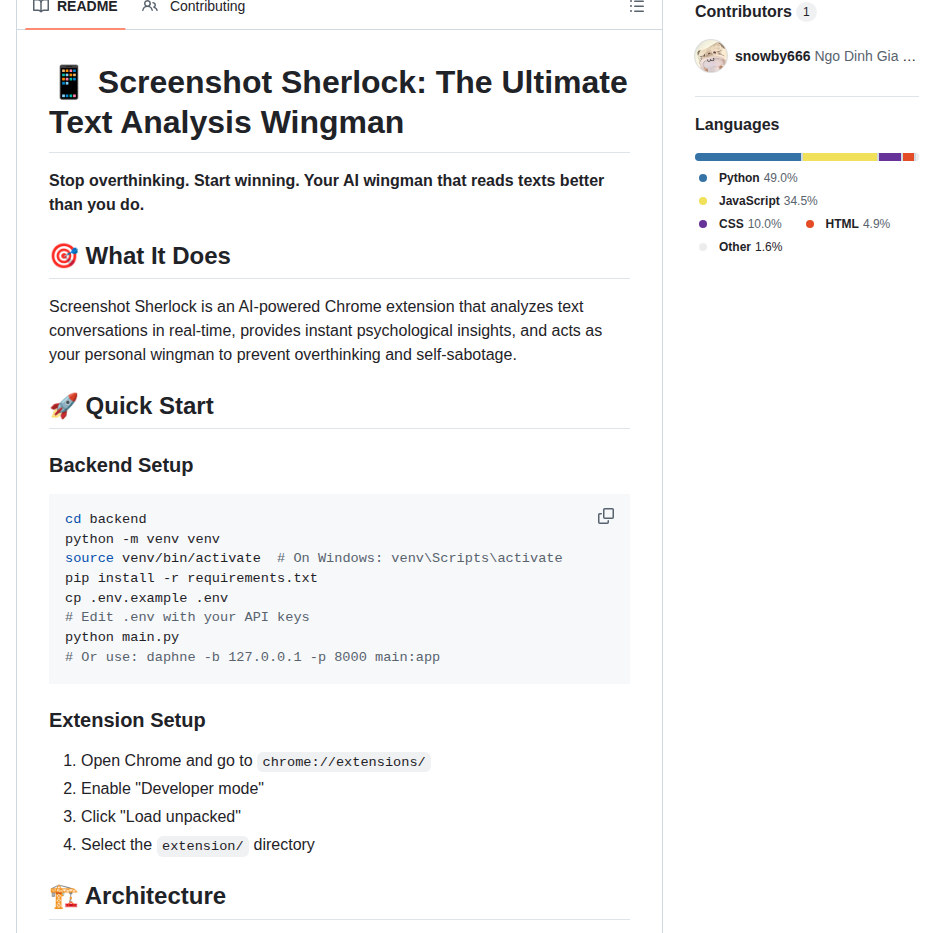Open the snowby666 profile link
The image size is (943, 933).
pyautogui.click(x=772, y=56)
